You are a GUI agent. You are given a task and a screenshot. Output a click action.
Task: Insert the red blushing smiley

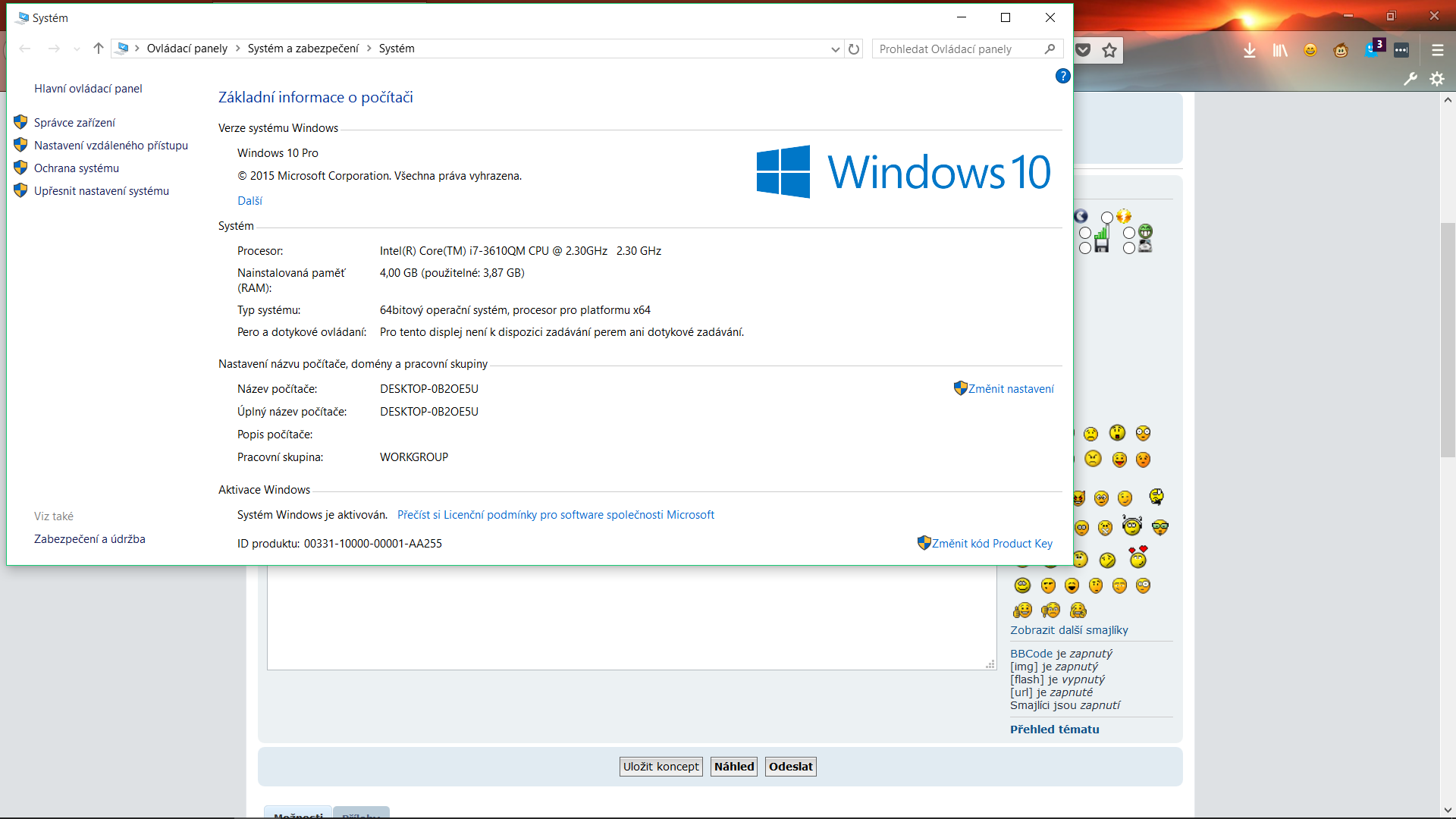tap(1143, 460)
